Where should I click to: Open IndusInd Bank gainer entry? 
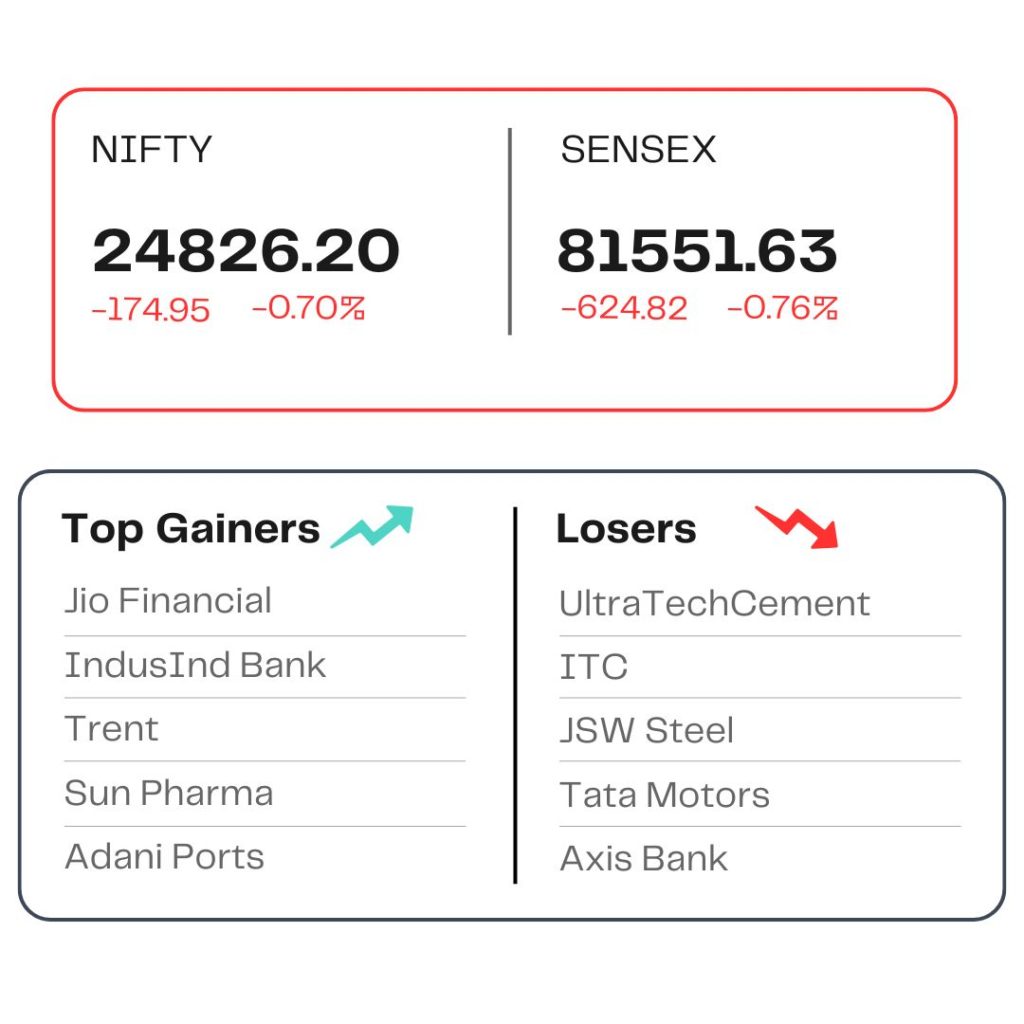[x=195, y=665]
